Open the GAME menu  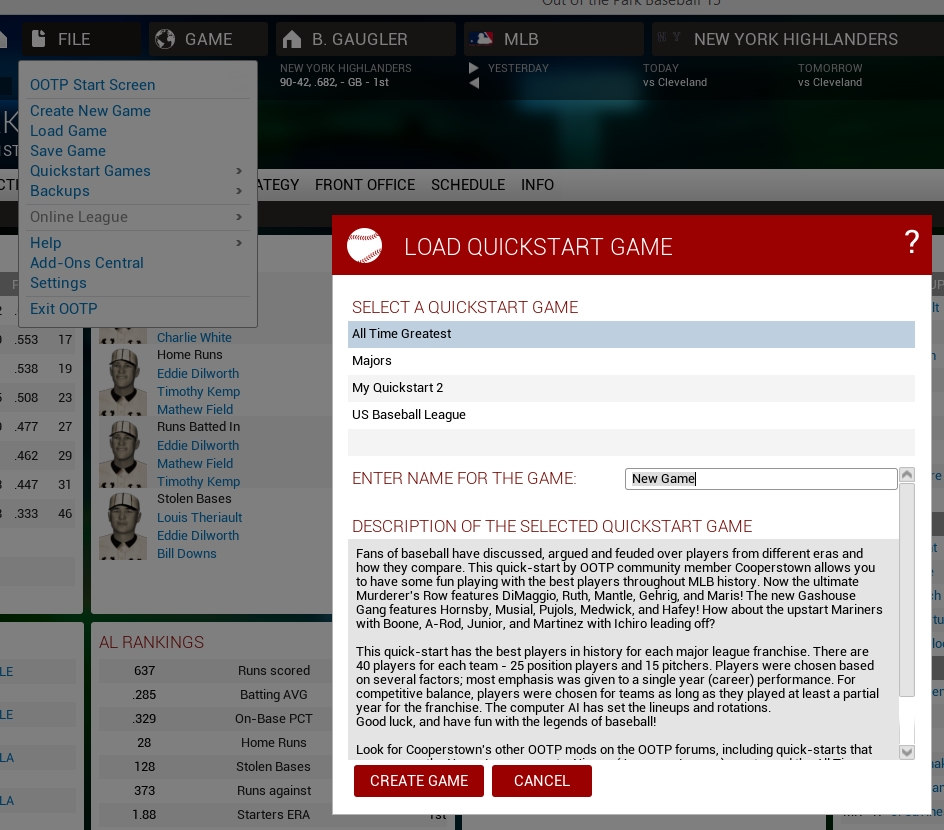208,39
